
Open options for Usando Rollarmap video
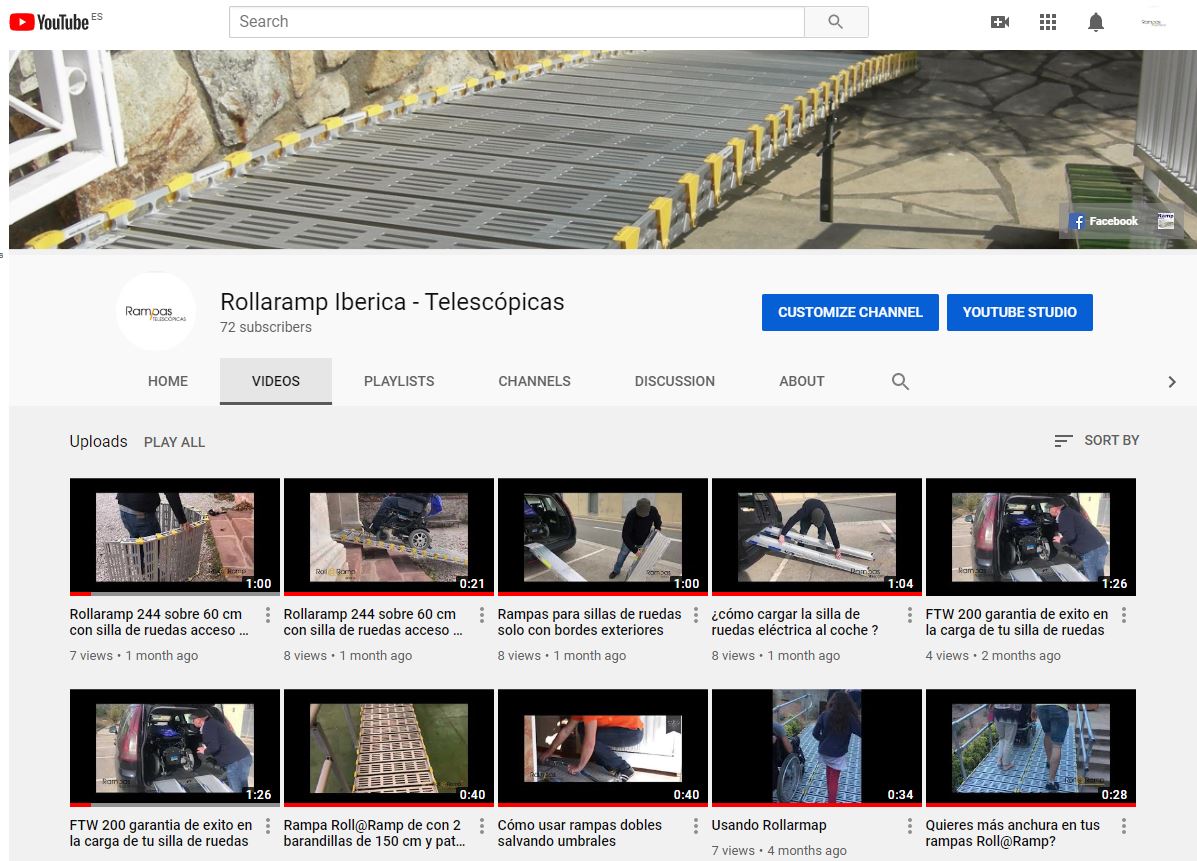pyautogui.click(x=910, y=826)
